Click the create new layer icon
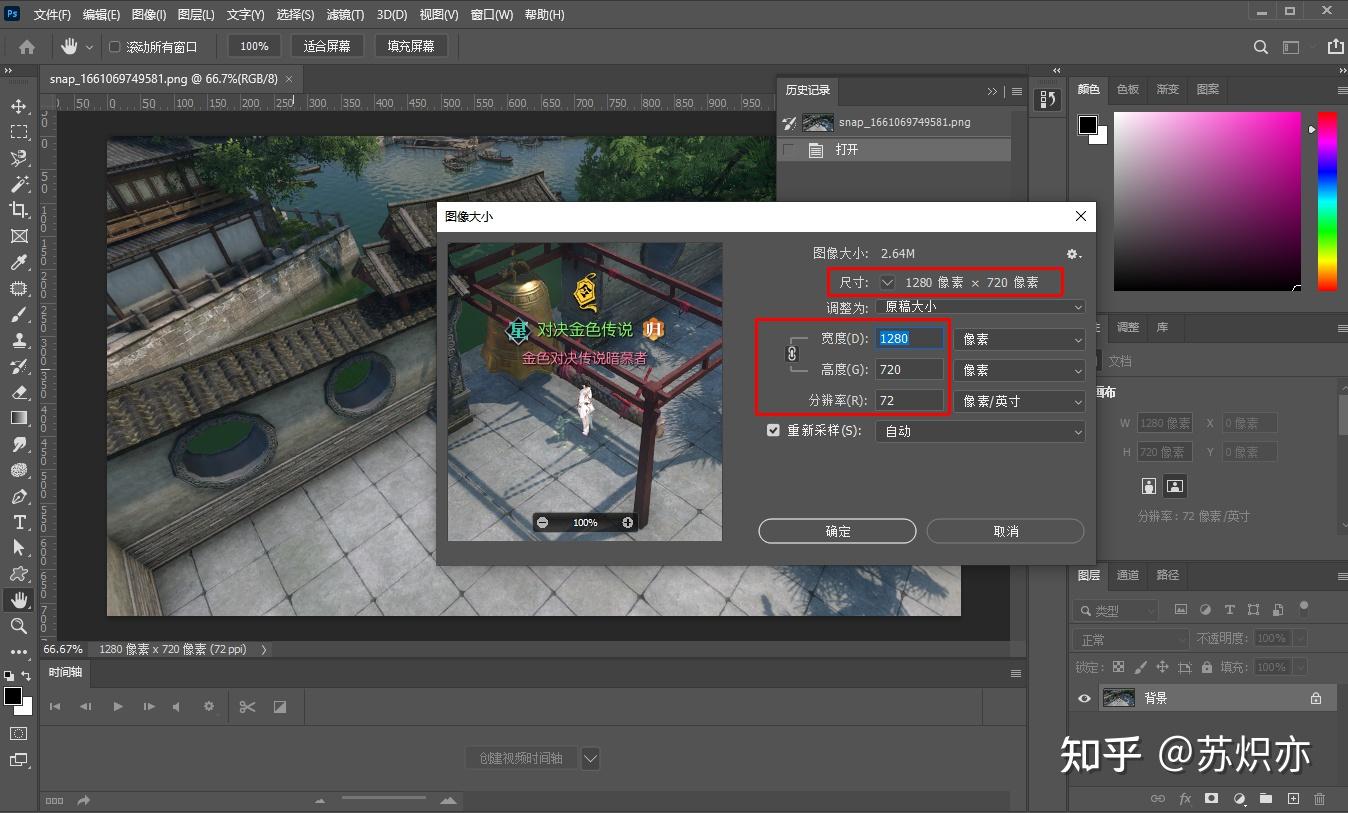 [x=1293, y=799]
